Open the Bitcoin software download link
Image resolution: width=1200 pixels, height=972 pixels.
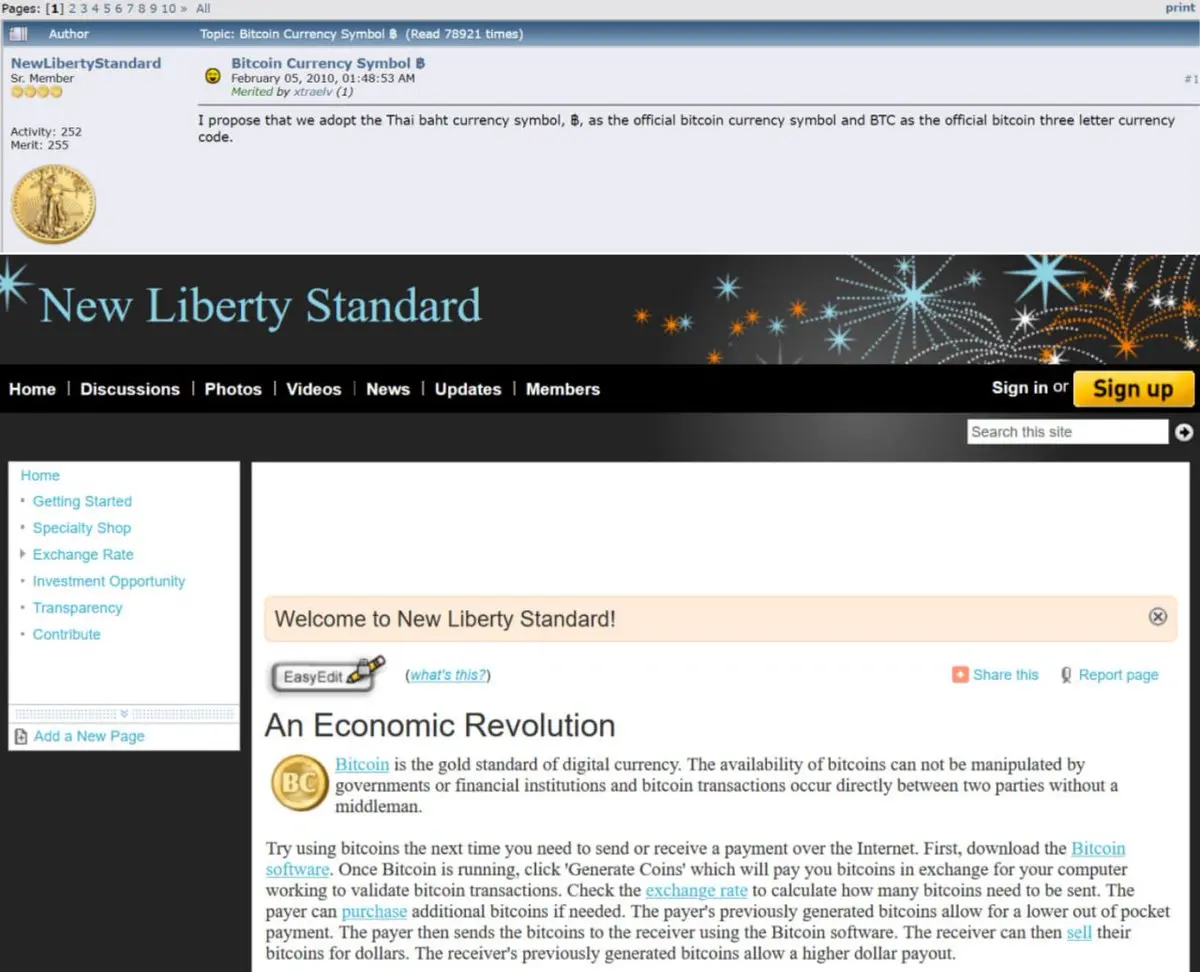click(x=1098, y=849)
